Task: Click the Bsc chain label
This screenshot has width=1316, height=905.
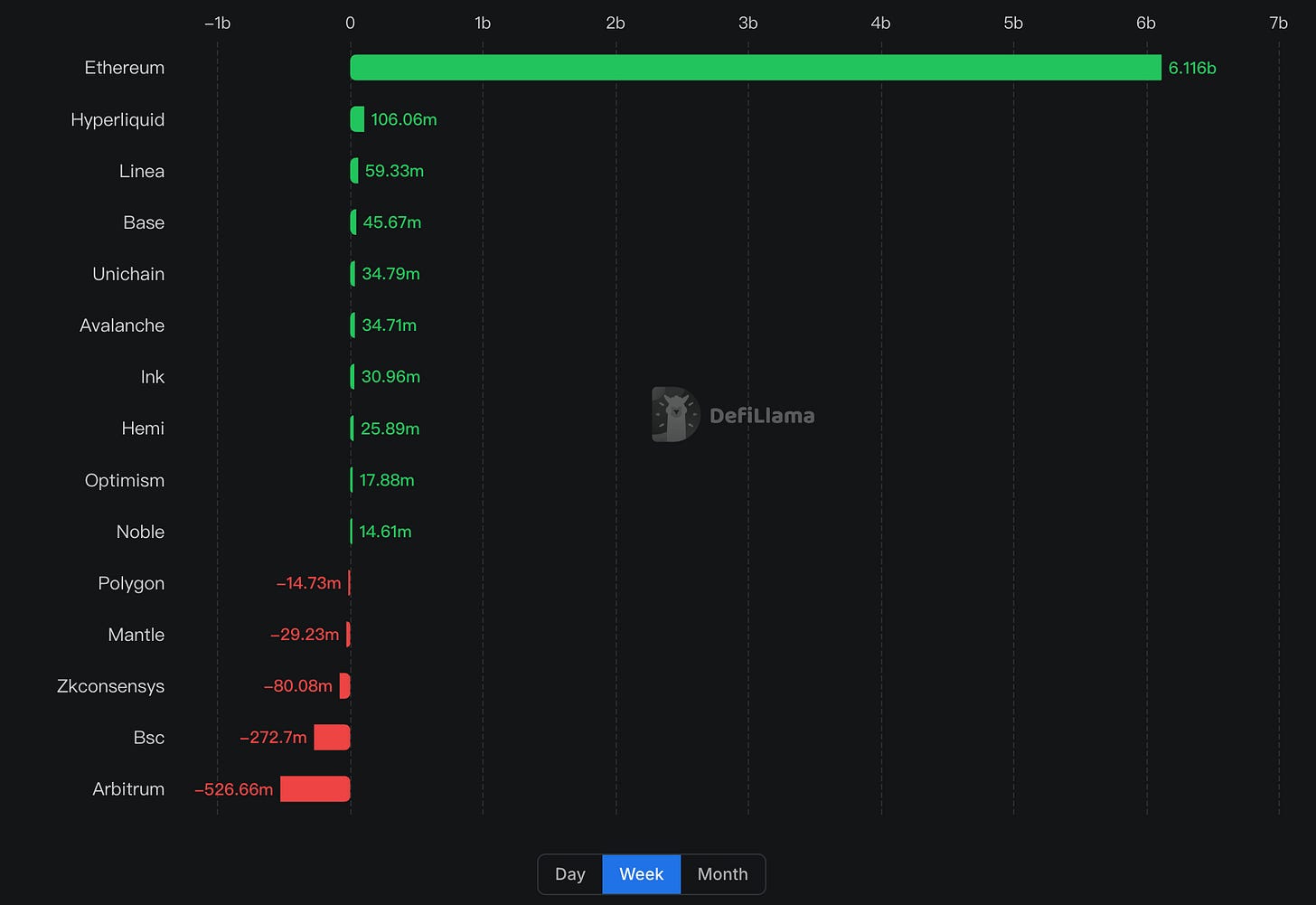Action: (149, 738)
